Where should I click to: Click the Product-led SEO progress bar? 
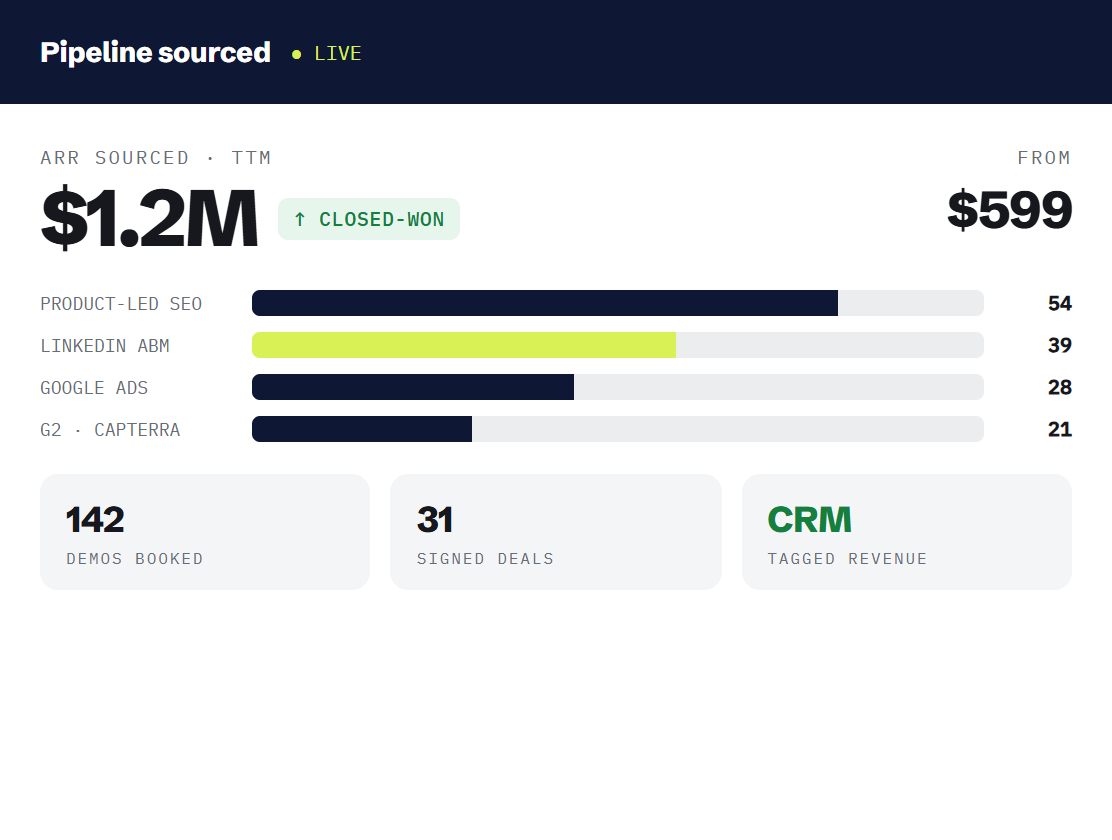tap(618, 303)
